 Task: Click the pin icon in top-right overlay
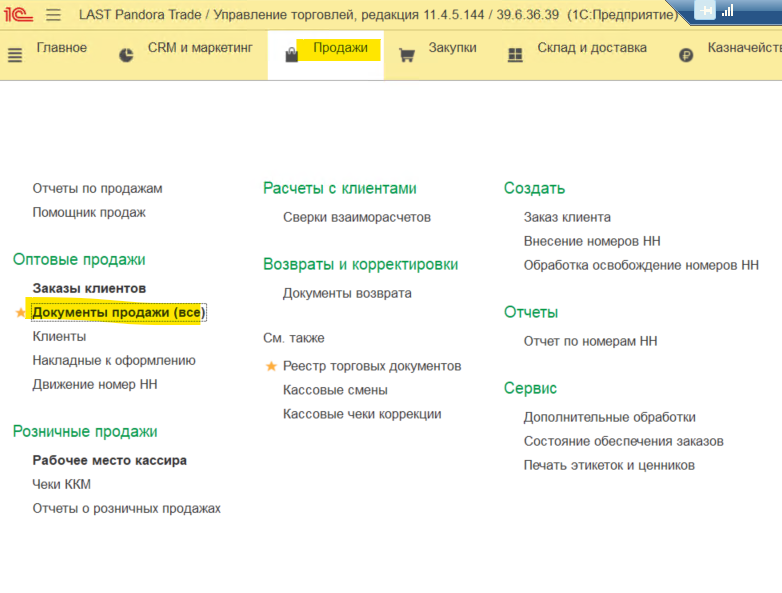705,10
